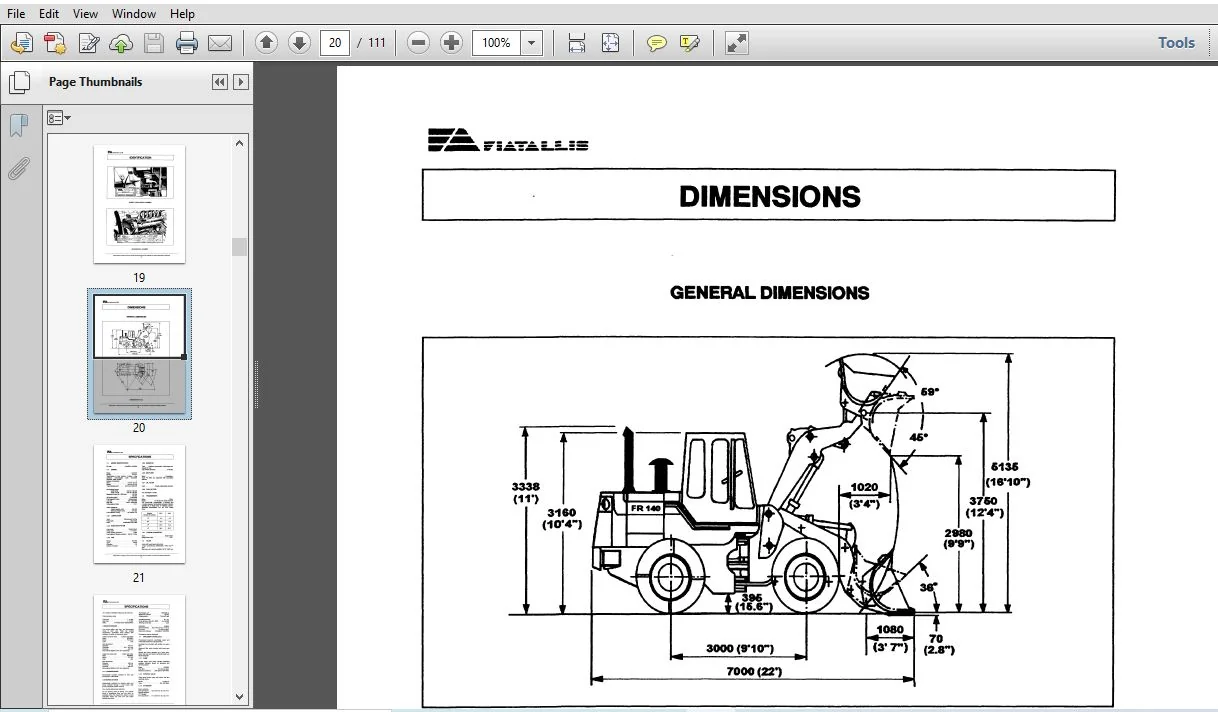
Task: Click the thumbnail pane scroll-down arrow
Action: (x=240, y=697)
